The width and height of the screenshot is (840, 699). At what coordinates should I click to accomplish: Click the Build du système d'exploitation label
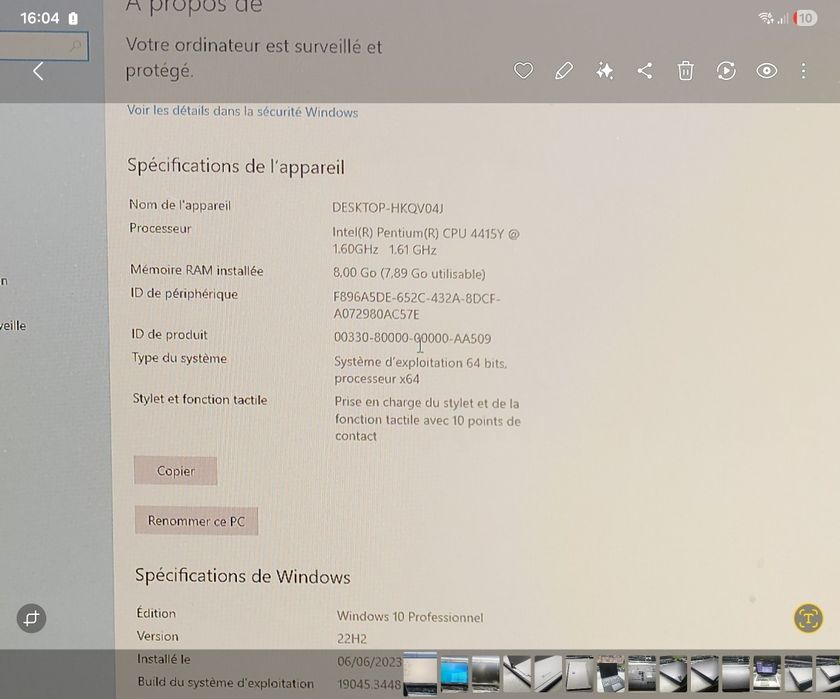coord(226,682)
